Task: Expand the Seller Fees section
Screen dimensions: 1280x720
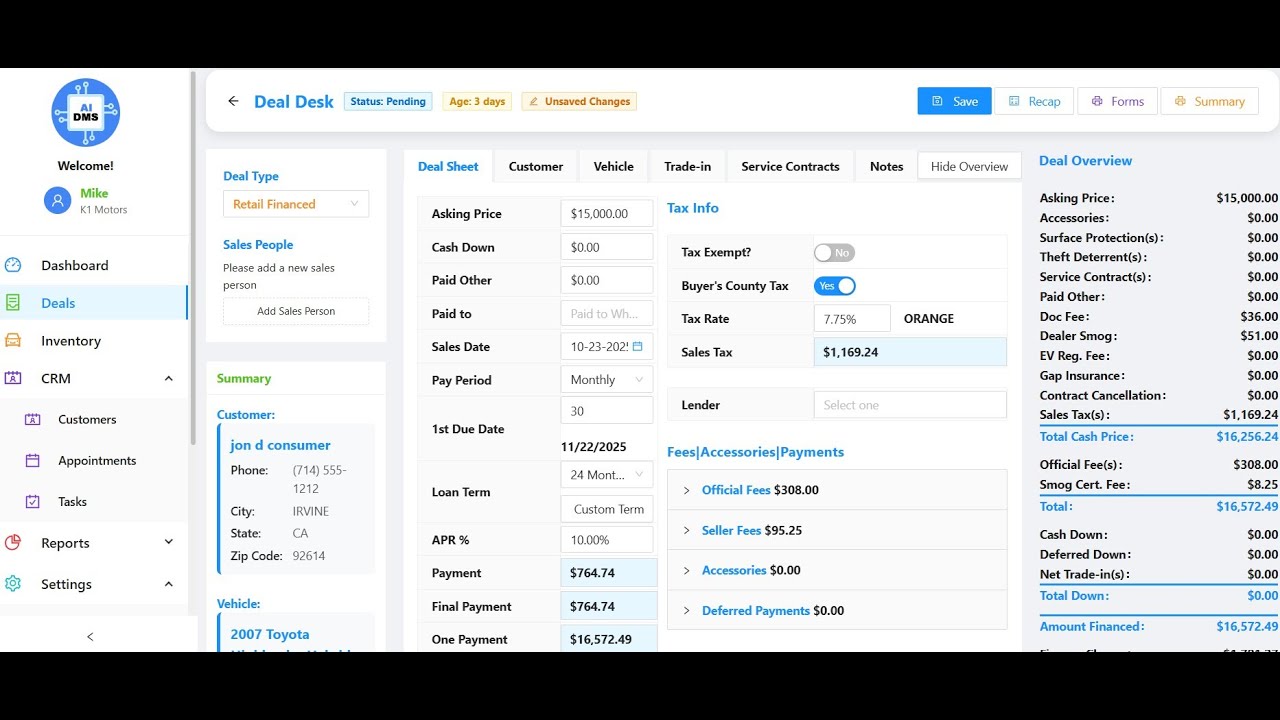Action: point(837,530)
